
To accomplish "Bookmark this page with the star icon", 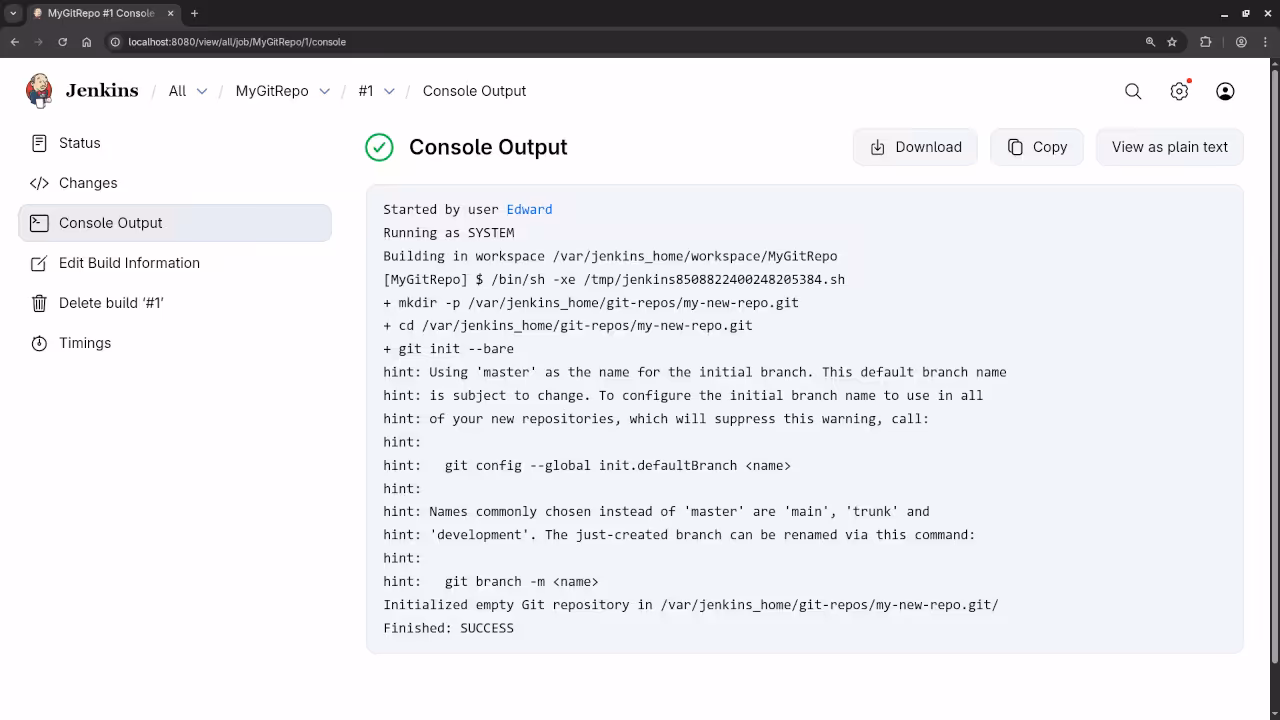I will coord(1172,42).
